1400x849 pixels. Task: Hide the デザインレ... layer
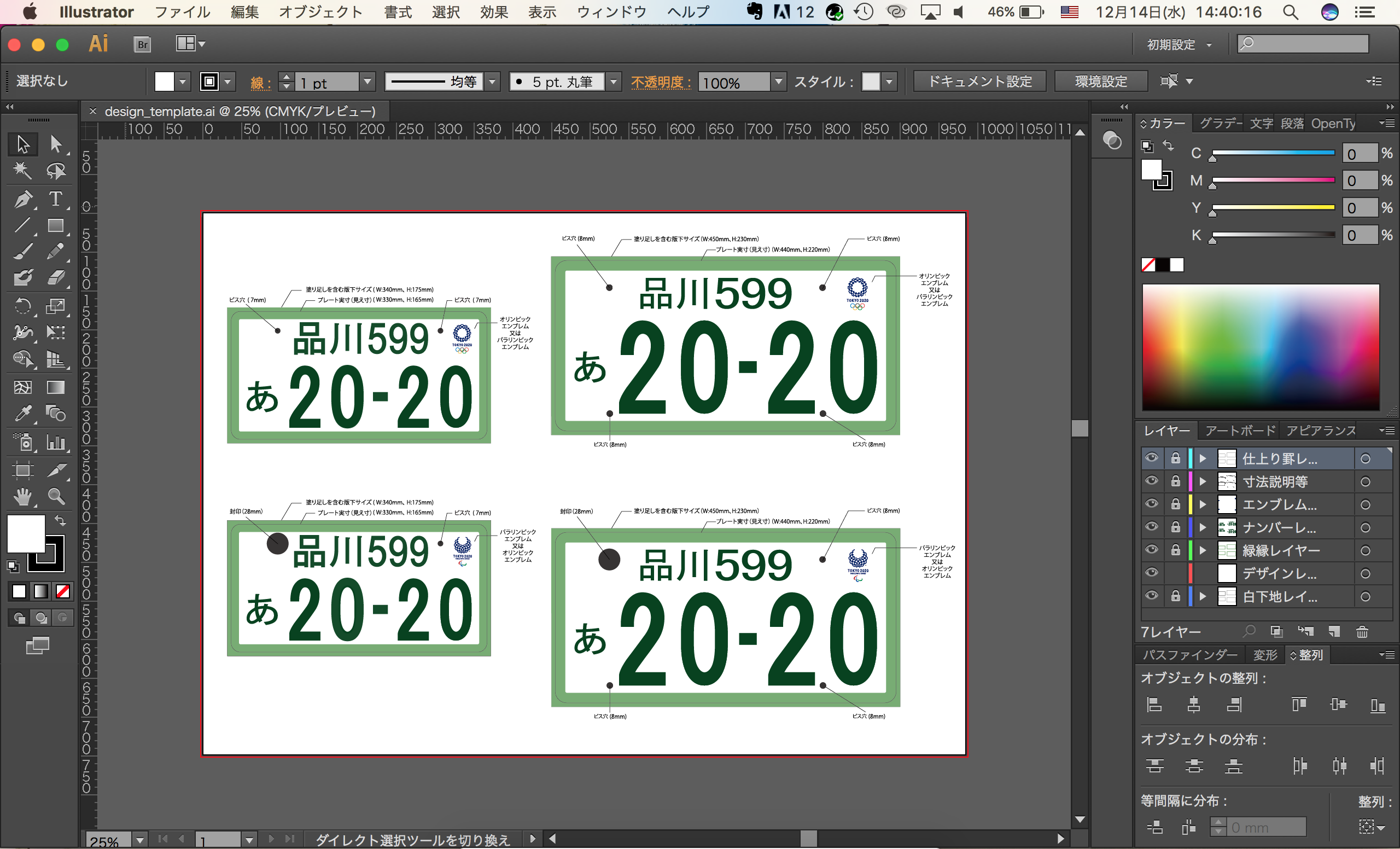[x=1151, y=573]
